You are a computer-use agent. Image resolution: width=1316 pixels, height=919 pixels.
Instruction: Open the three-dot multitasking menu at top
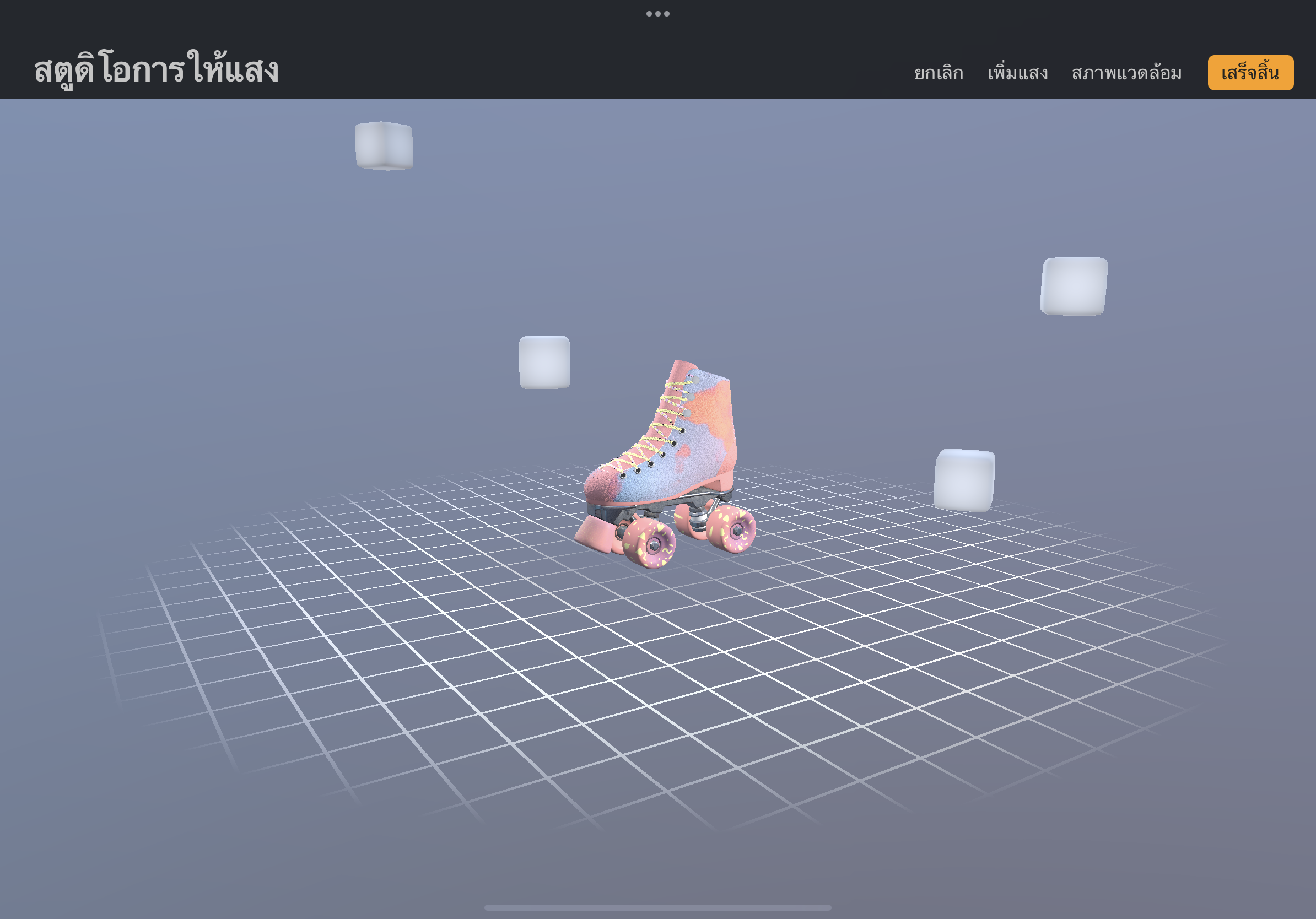point(657,13)
